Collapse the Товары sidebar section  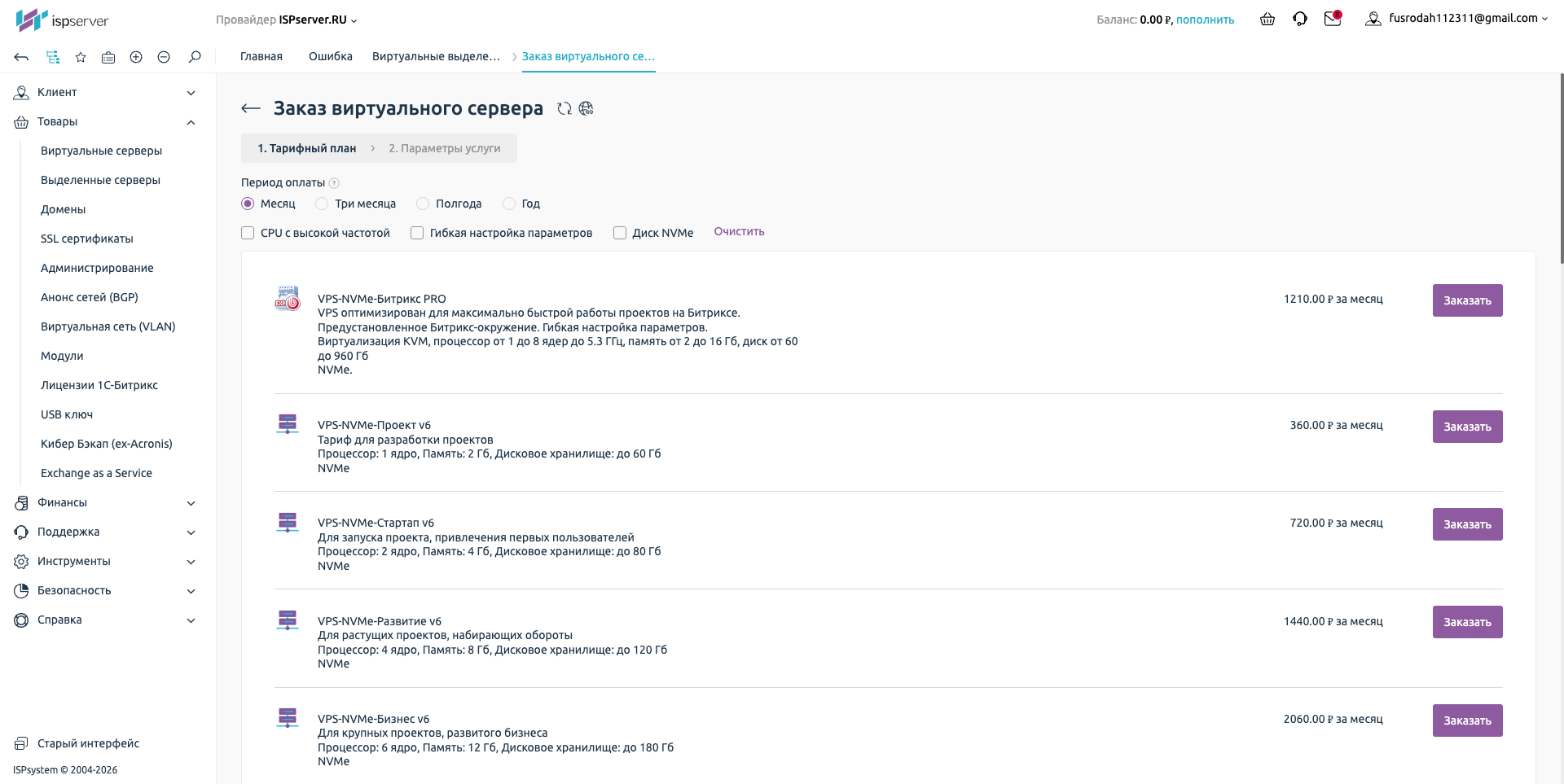108,121
